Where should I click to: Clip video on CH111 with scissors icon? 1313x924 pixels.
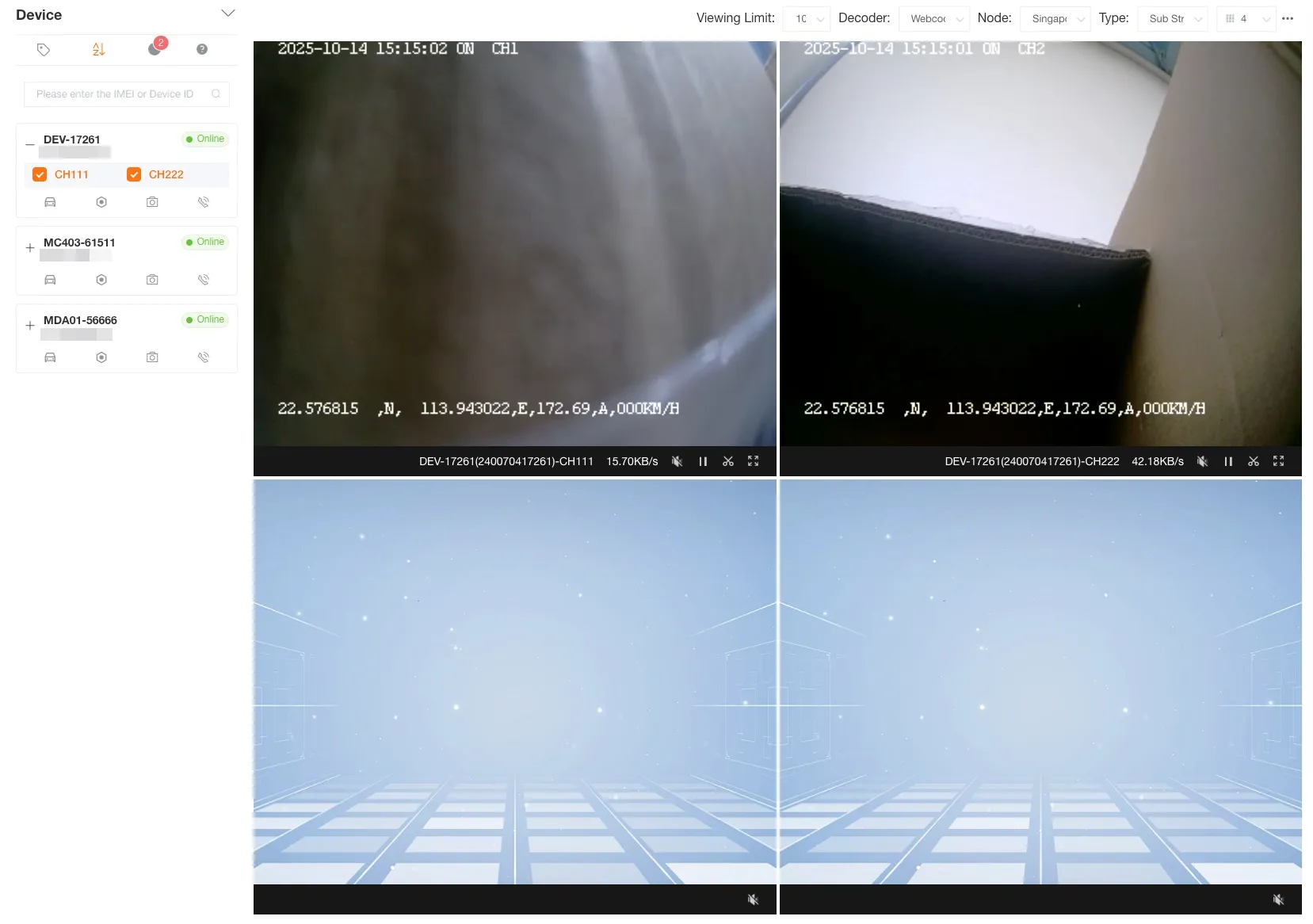click(727, 460)
